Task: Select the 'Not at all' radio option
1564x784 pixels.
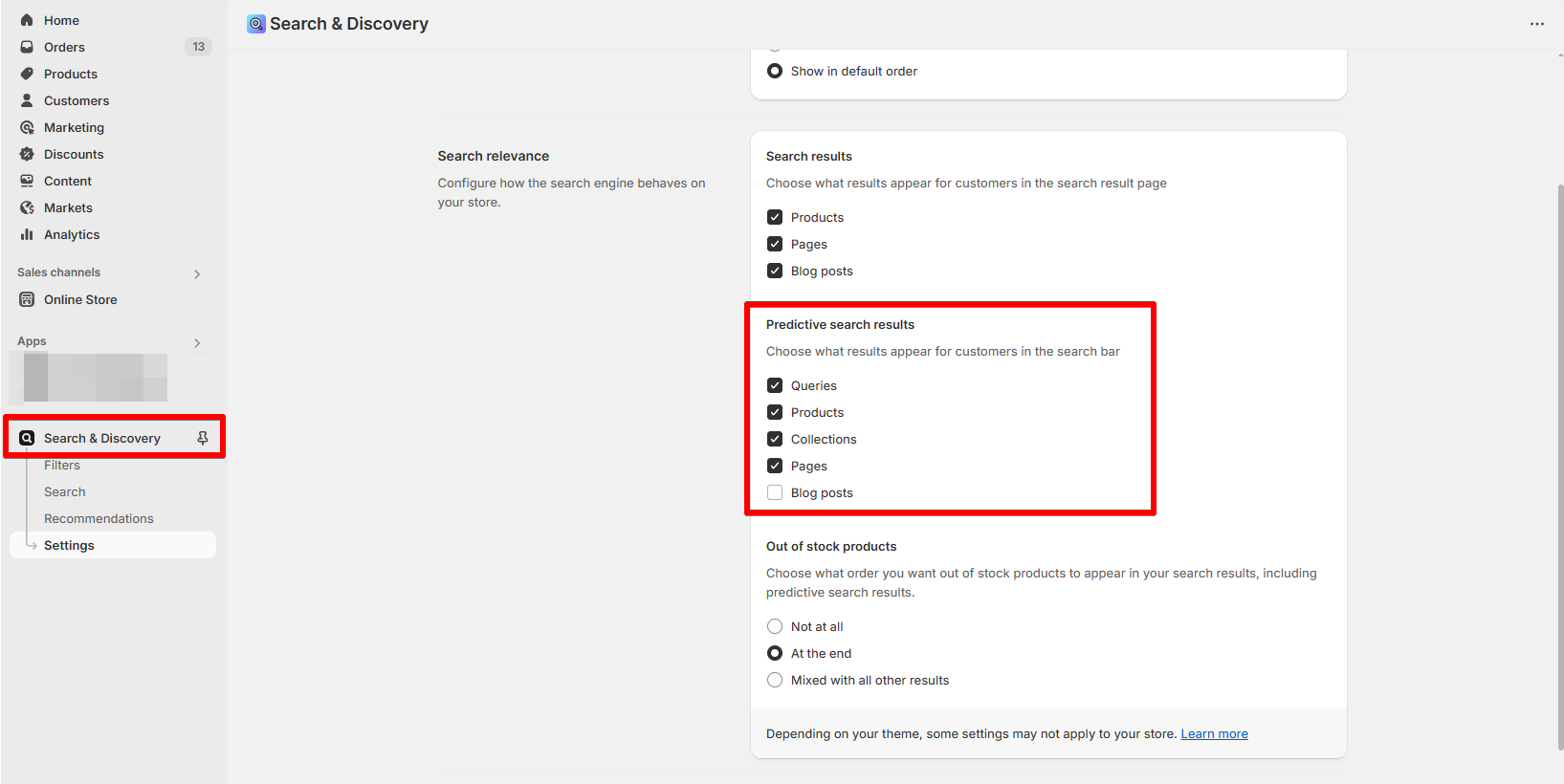Action: [775, 626]
